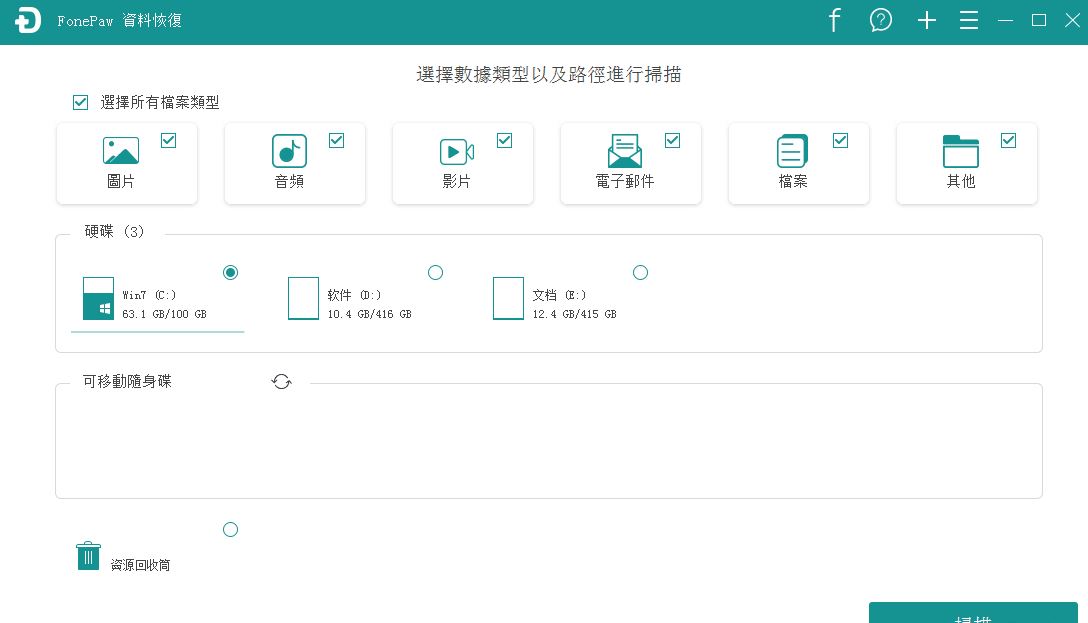Click the 電子郵件 label text
1088x623 pixels.
pyautogui.click(x=624, y=181)
